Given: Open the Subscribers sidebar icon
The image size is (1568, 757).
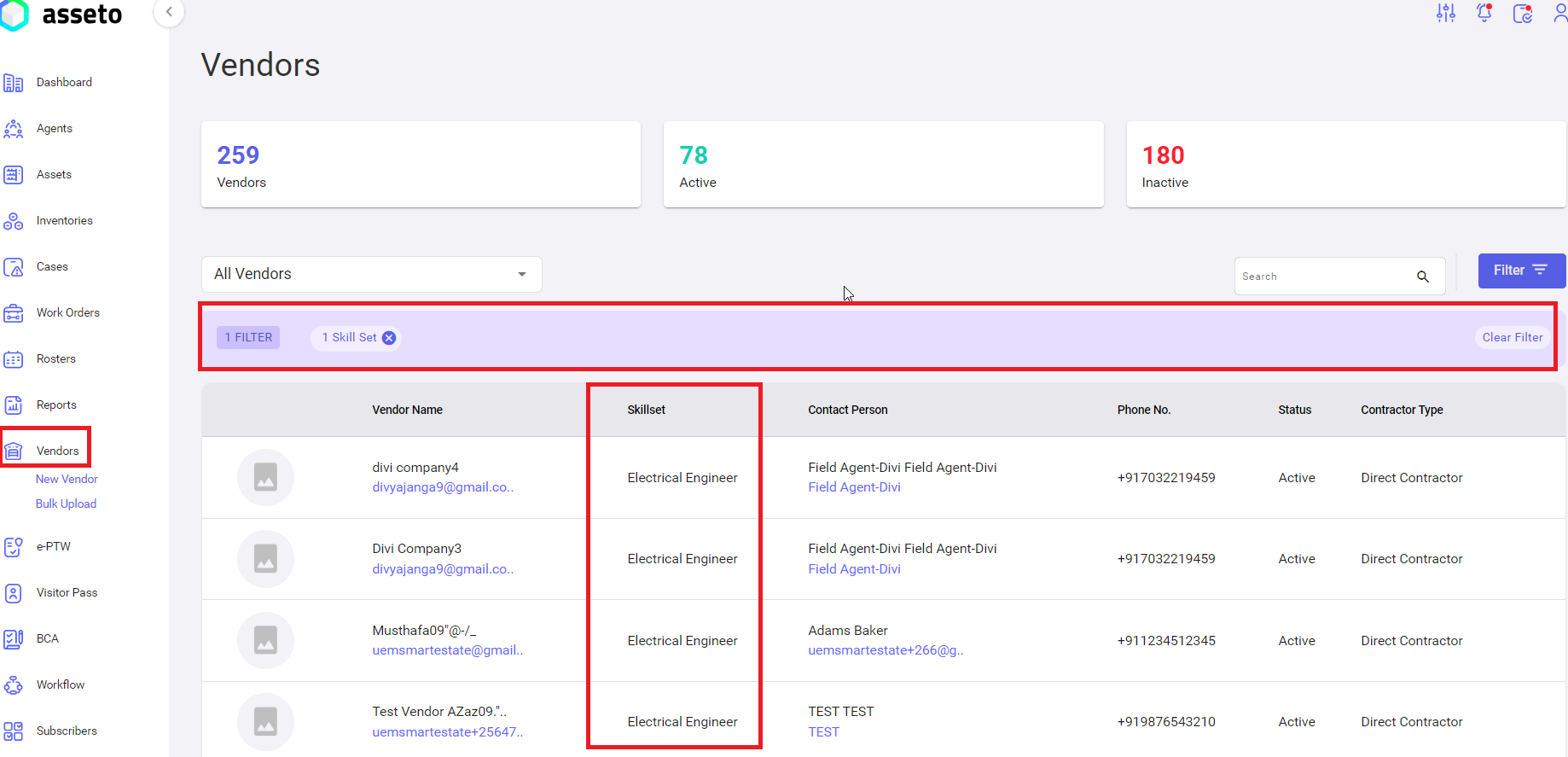Looking at the screenshot, I should 14,731.
